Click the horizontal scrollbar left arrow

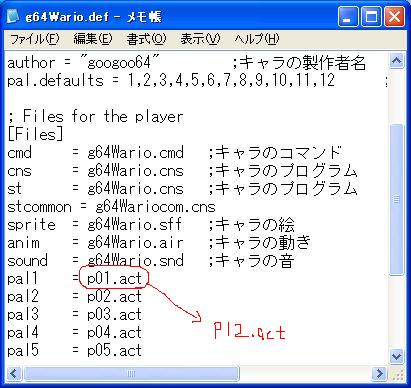pos(14,373)
